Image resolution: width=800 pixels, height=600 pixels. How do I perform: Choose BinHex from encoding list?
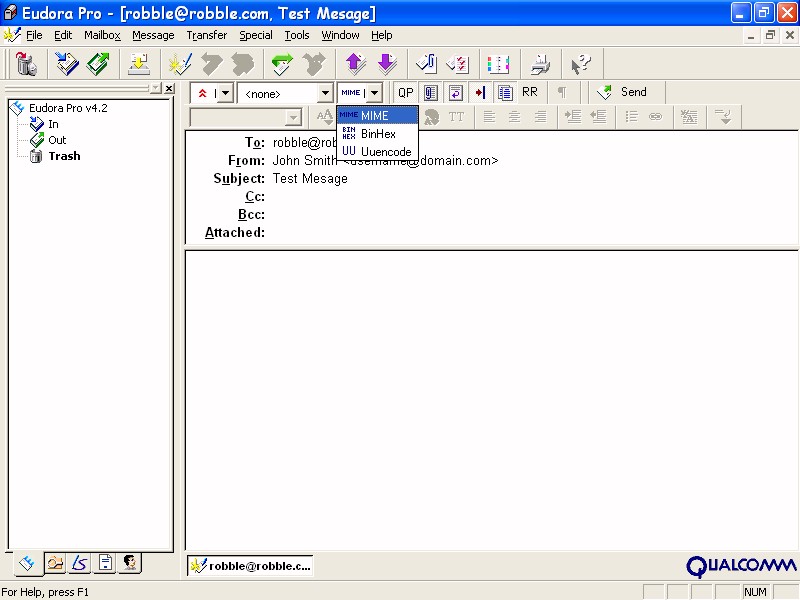[378, 134]
